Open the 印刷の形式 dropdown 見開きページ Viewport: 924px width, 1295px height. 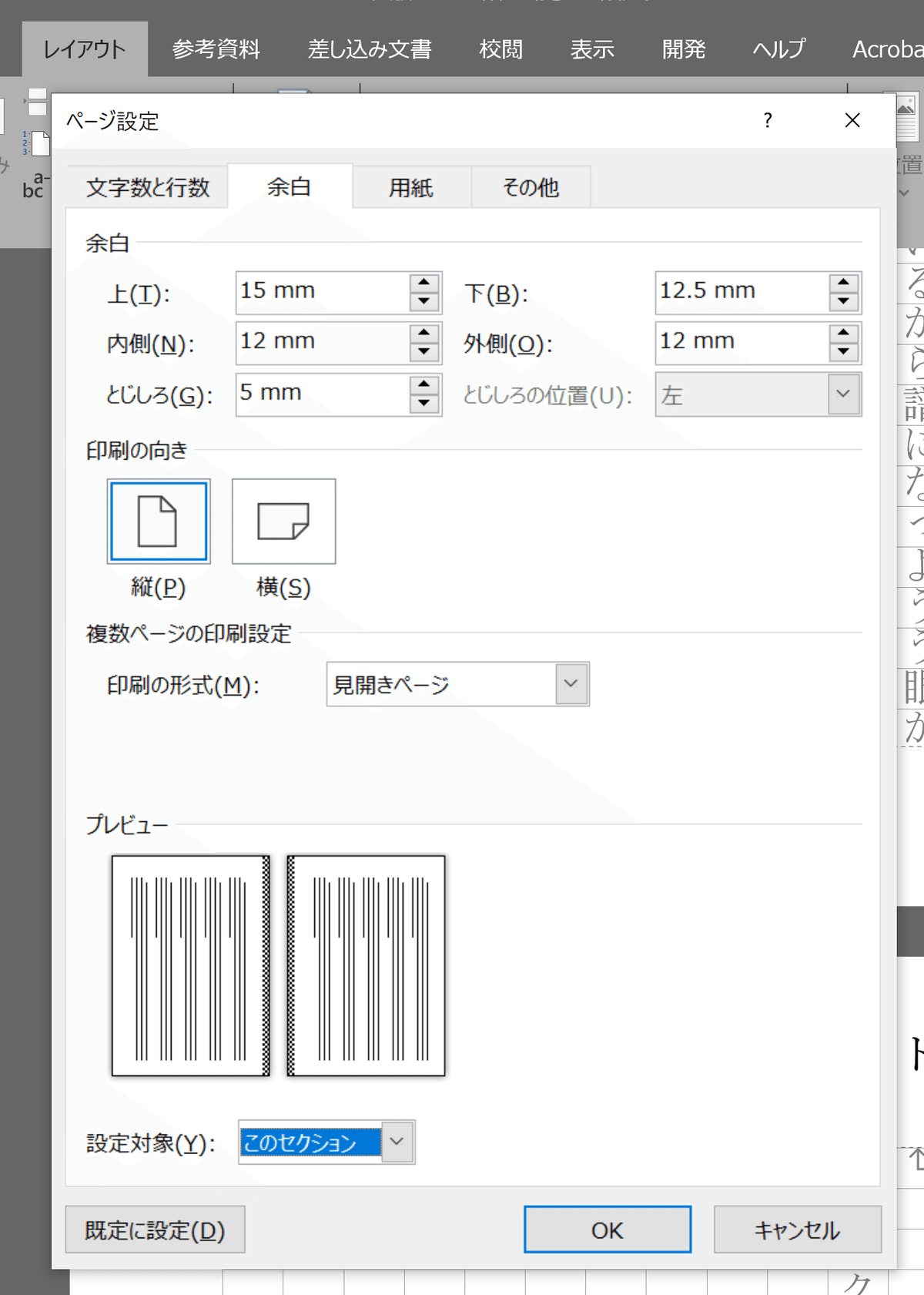point(571,684)
